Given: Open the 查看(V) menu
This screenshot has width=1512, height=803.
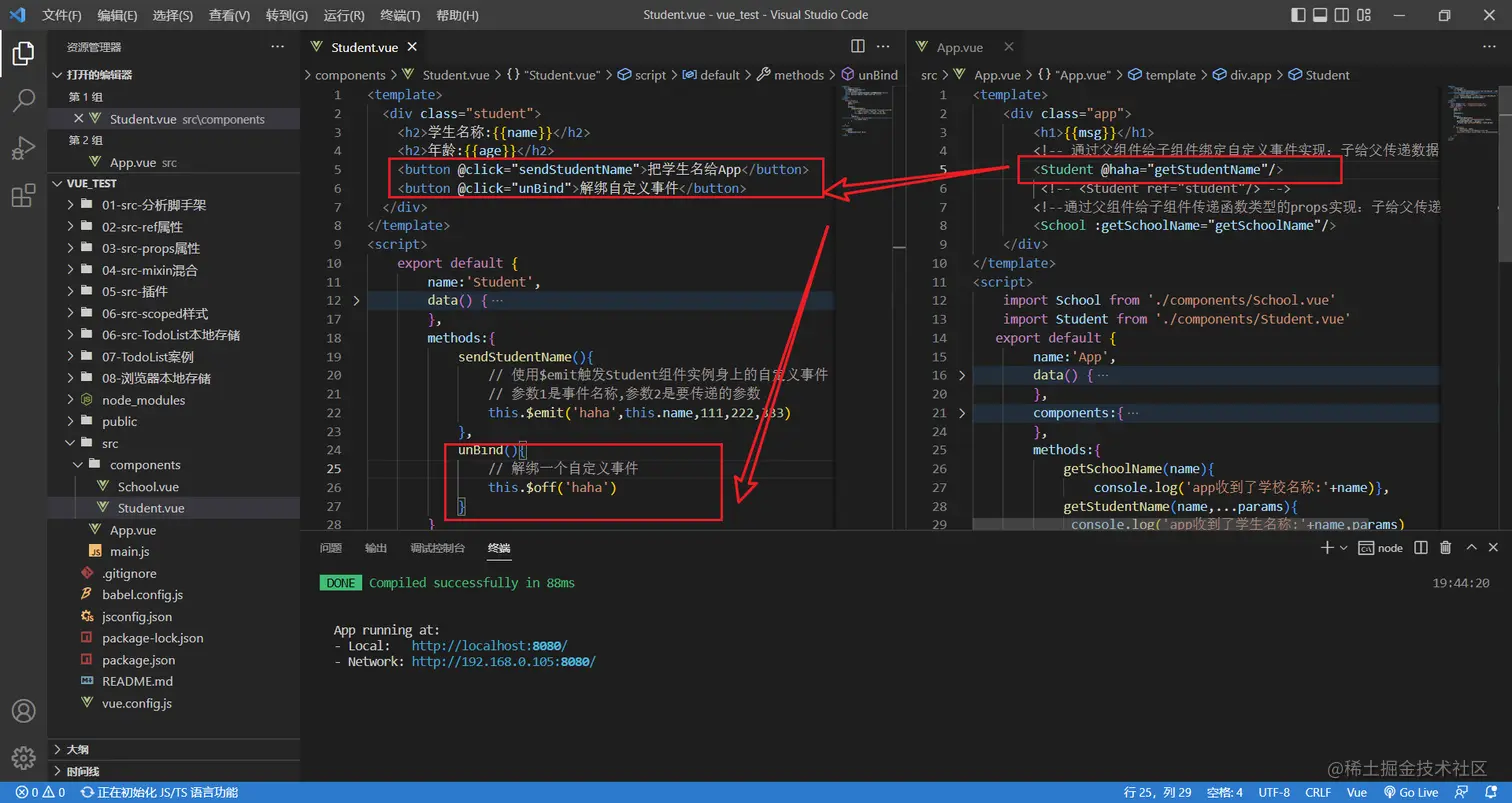Looking at the screenshot, I should click(x=230, y=15).
